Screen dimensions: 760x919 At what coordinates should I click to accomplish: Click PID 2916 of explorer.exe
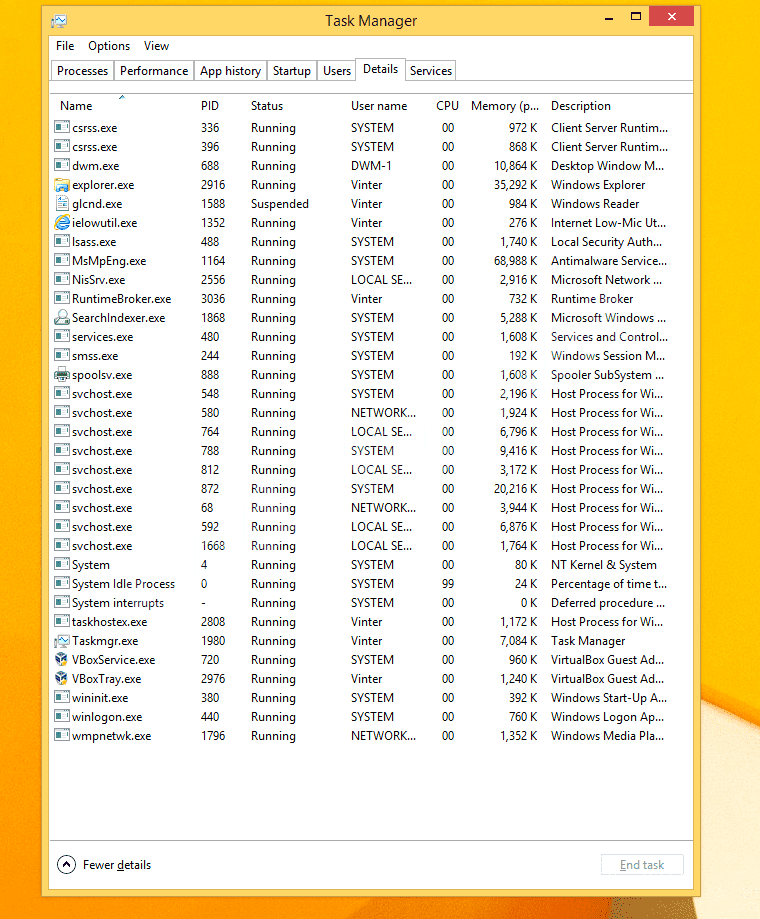pos(213,185)
